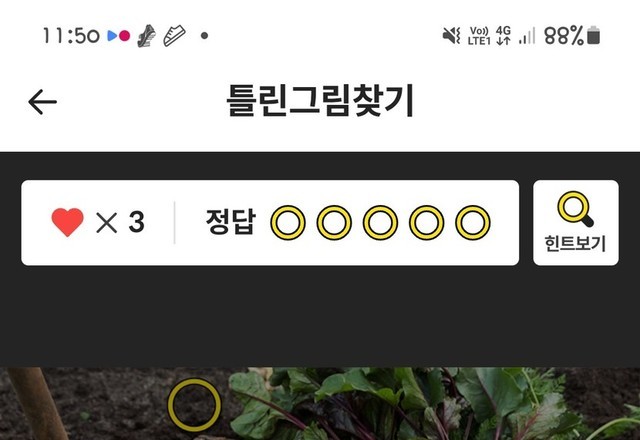Select the fifth 정답 answer circle
This screenshot has height=440, width=640.
[473, 222]
